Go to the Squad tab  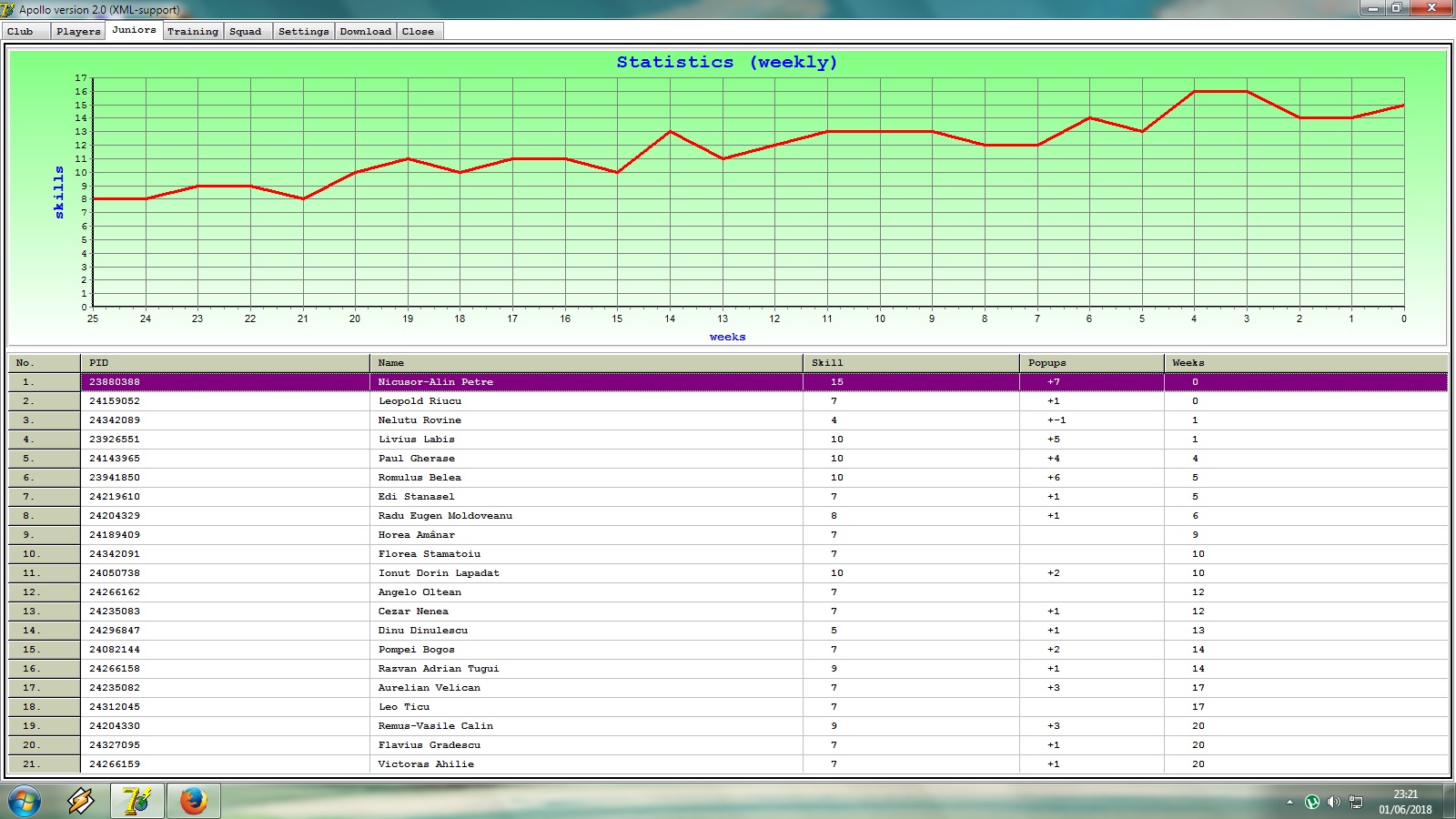(x=246, y=31)
